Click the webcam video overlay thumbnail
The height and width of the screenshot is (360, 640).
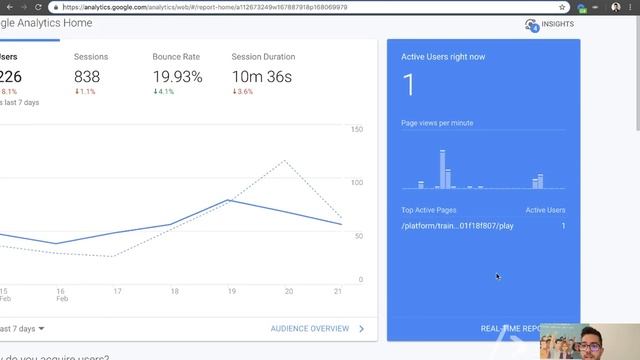click(589, 342)
